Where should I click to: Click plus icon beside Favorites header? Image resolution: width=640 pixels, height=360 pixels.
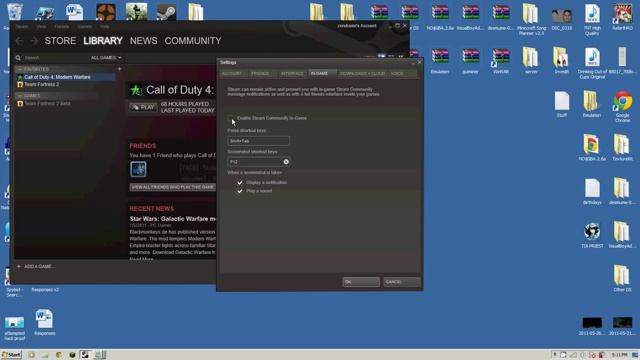(x=120, y=69)
